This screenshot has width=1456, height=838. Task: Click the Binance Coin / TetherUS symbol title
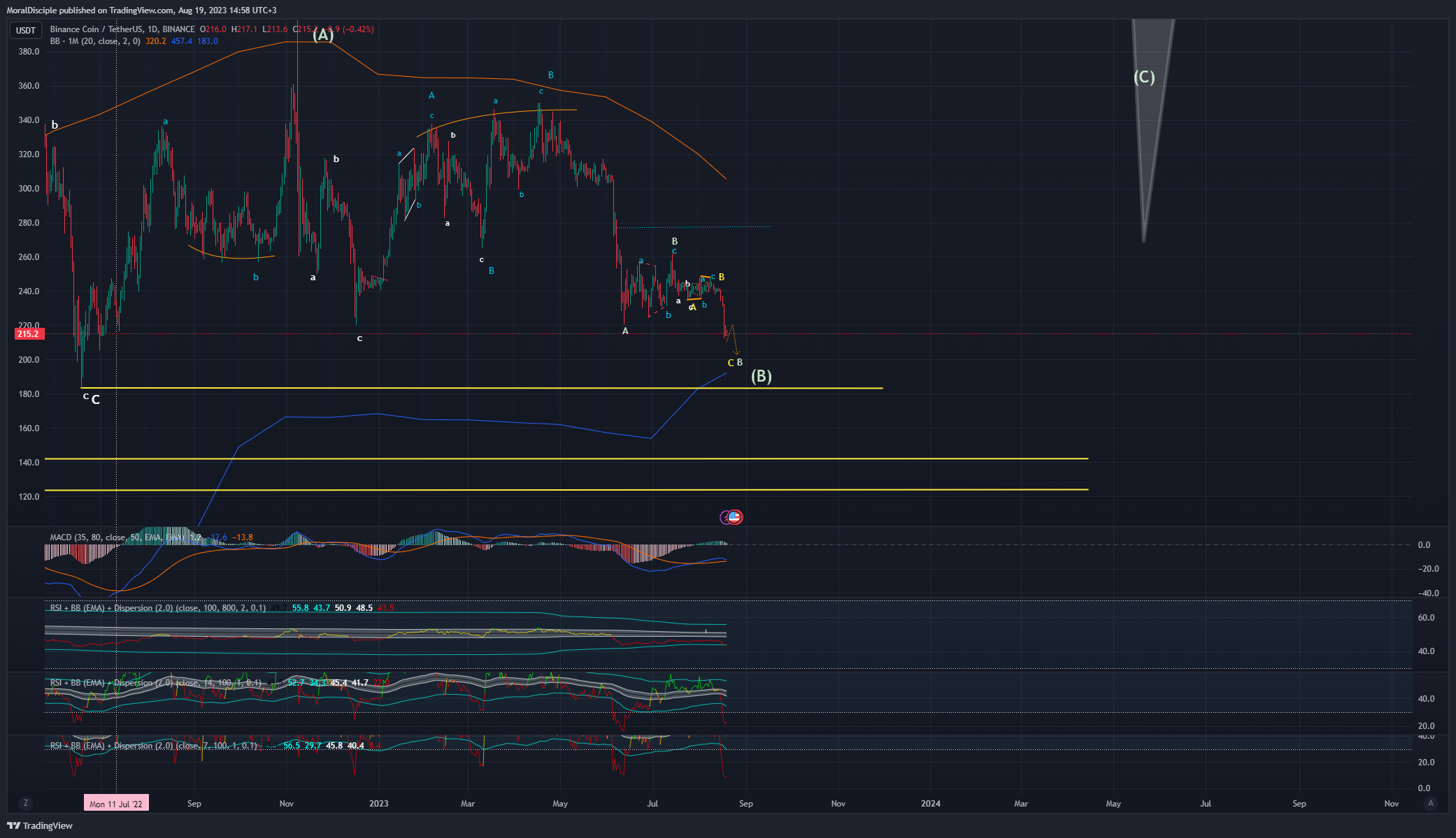coord(122,29)
